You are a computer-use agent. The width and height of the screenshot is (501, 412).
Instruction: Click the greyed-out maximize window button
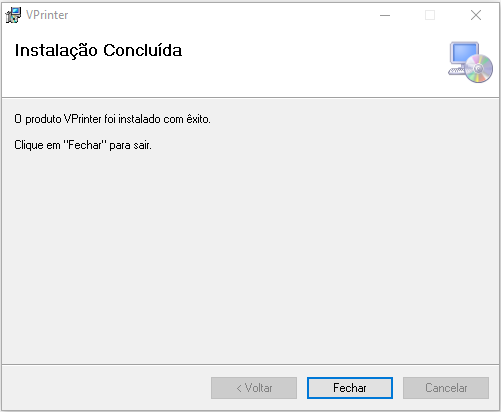coord(430,15)
